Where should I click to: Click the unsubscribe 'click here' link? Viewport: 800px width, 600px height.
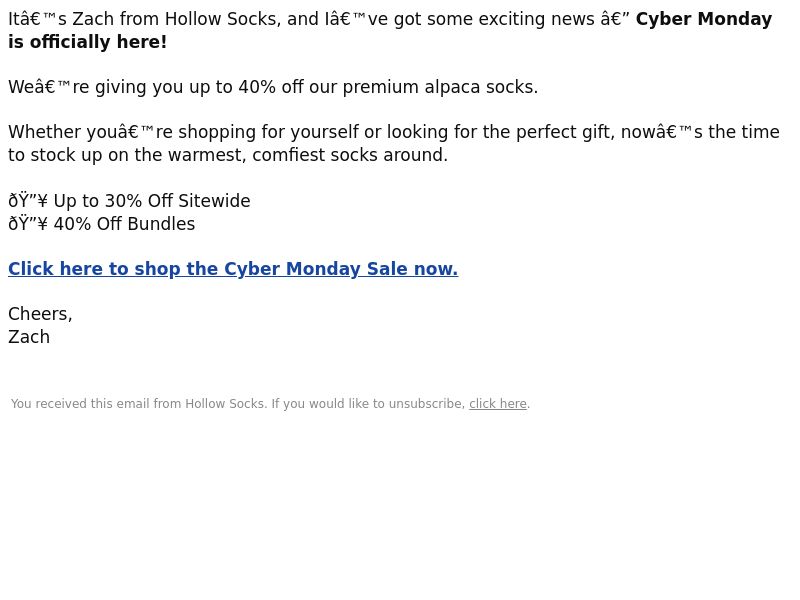[x=497, y=404]
